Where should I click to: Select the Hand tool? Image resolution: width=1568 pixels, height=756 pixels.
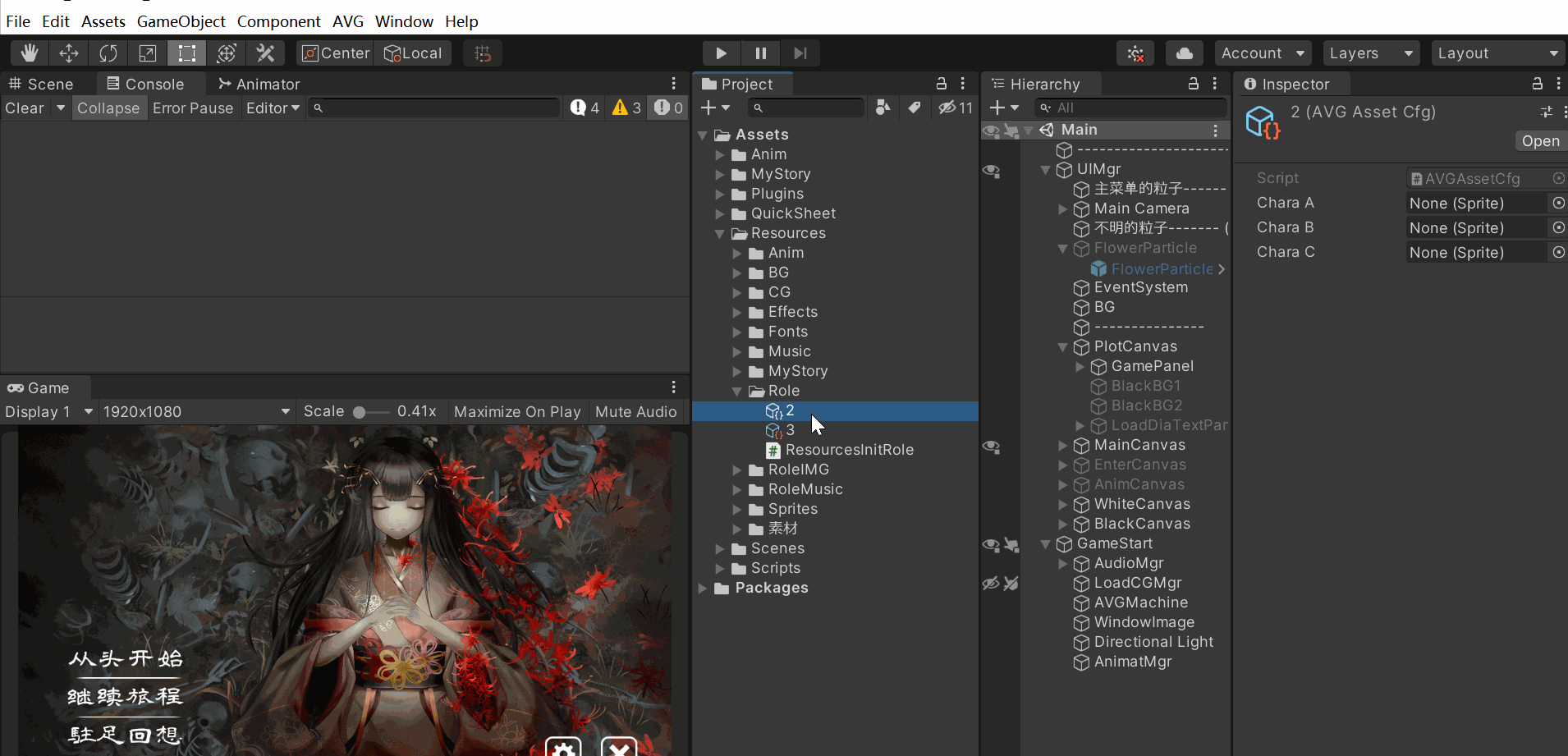click(30, 53)
